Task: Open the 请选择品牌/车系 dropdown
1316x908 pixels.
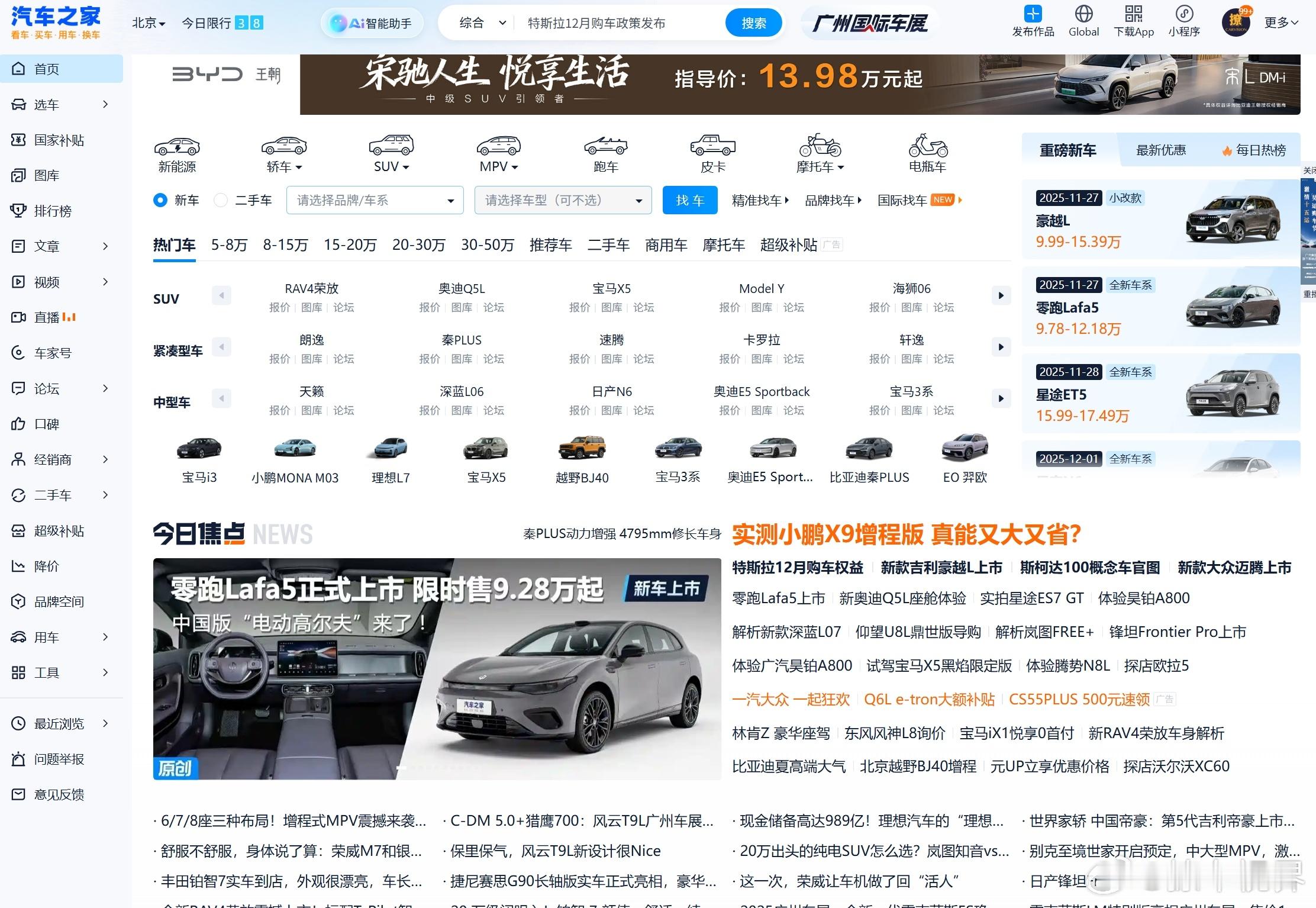Action: point(375,201)
